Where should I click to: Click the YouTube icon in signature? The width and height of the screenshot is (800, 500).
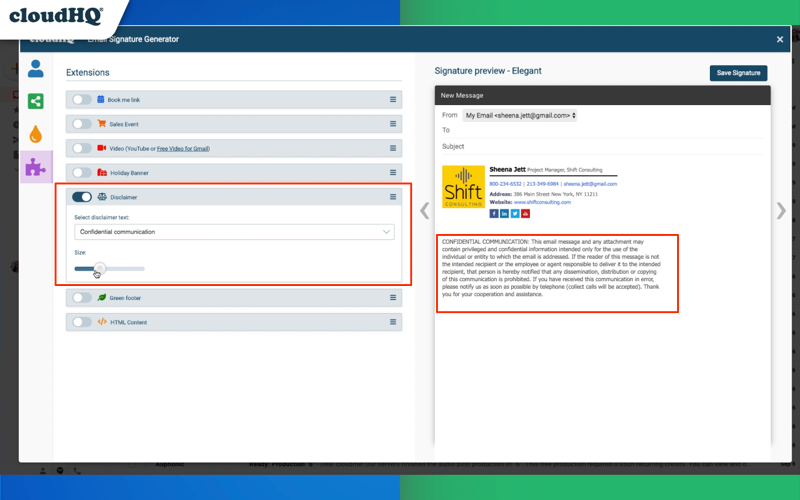coord(526,214)
